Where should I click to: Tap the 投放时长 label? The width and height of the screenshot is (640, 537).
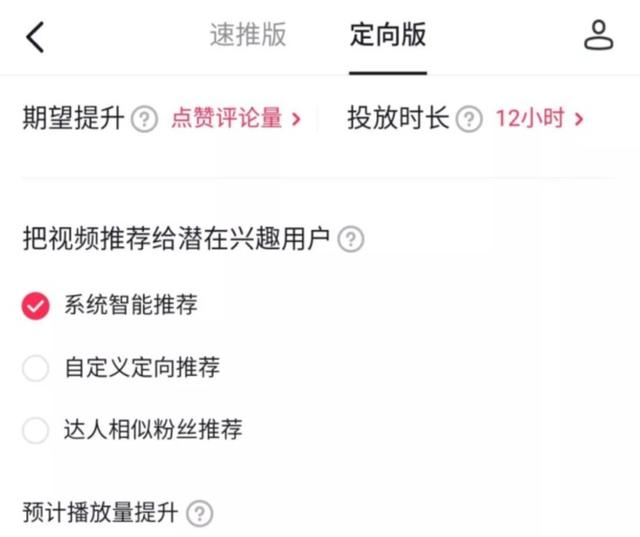398,119
